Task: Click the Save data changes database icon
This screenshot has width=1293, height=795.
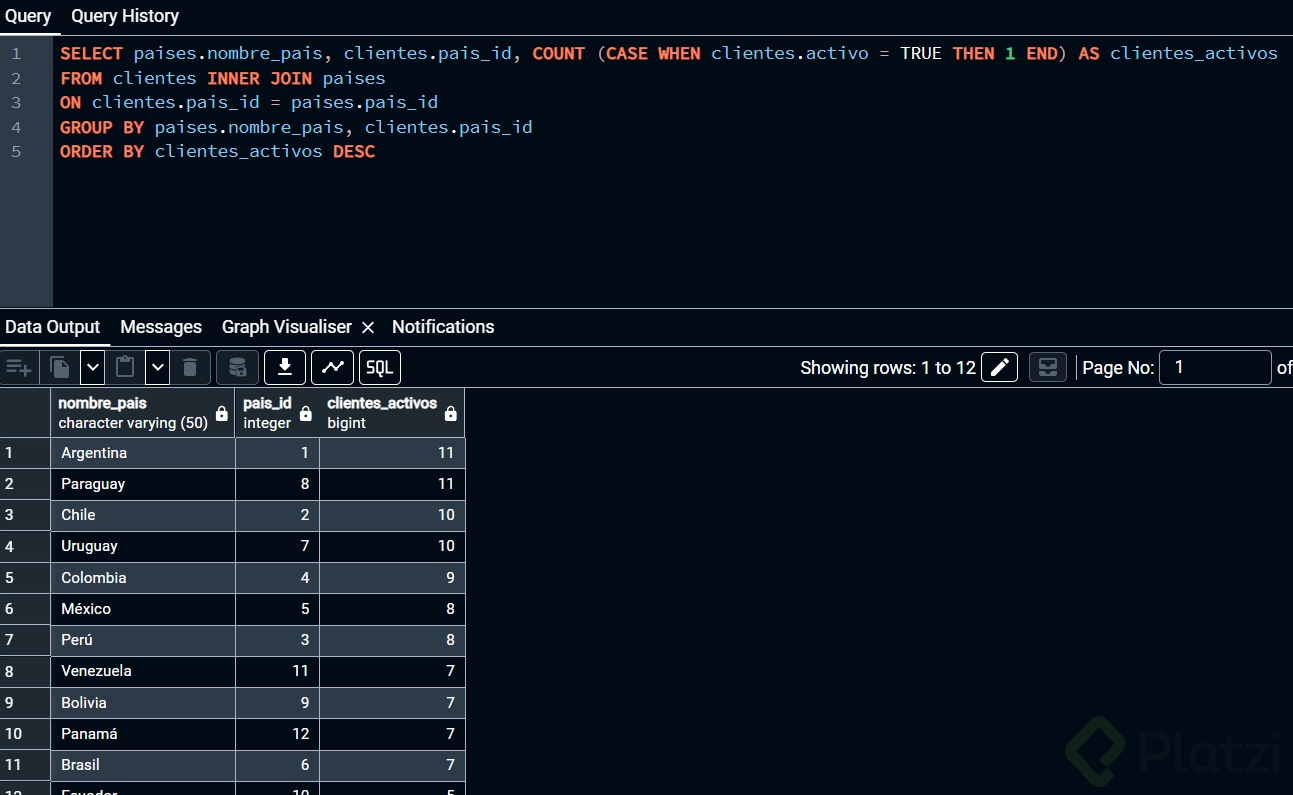Action: (237, 368)
